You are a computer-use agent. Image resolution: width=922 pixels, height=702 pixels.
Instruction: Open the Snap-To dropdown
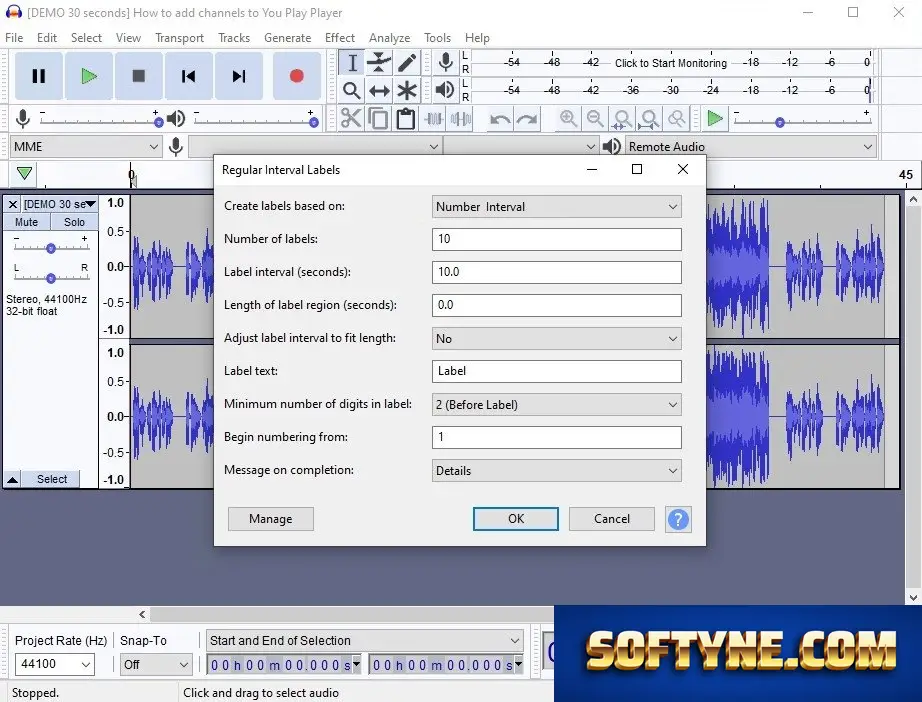156,664
